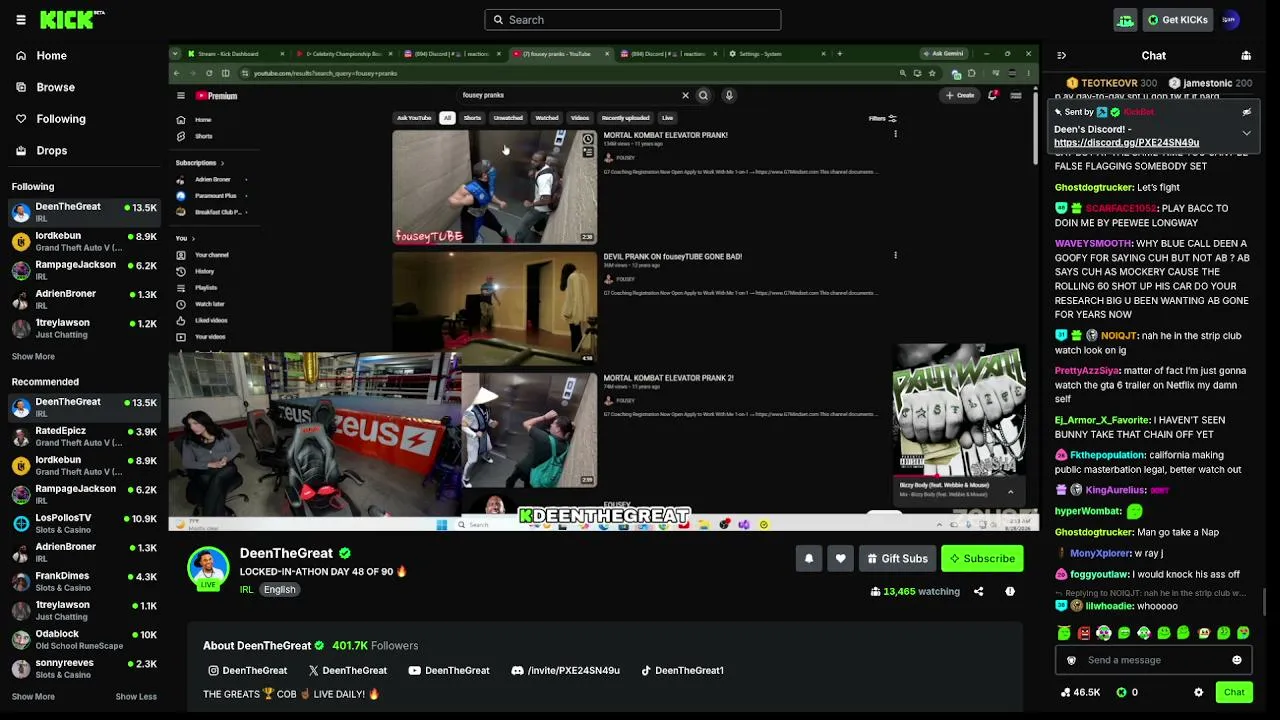
Task: Focus the top Search field
Action: pyautogui.click(x=633, y=20)
